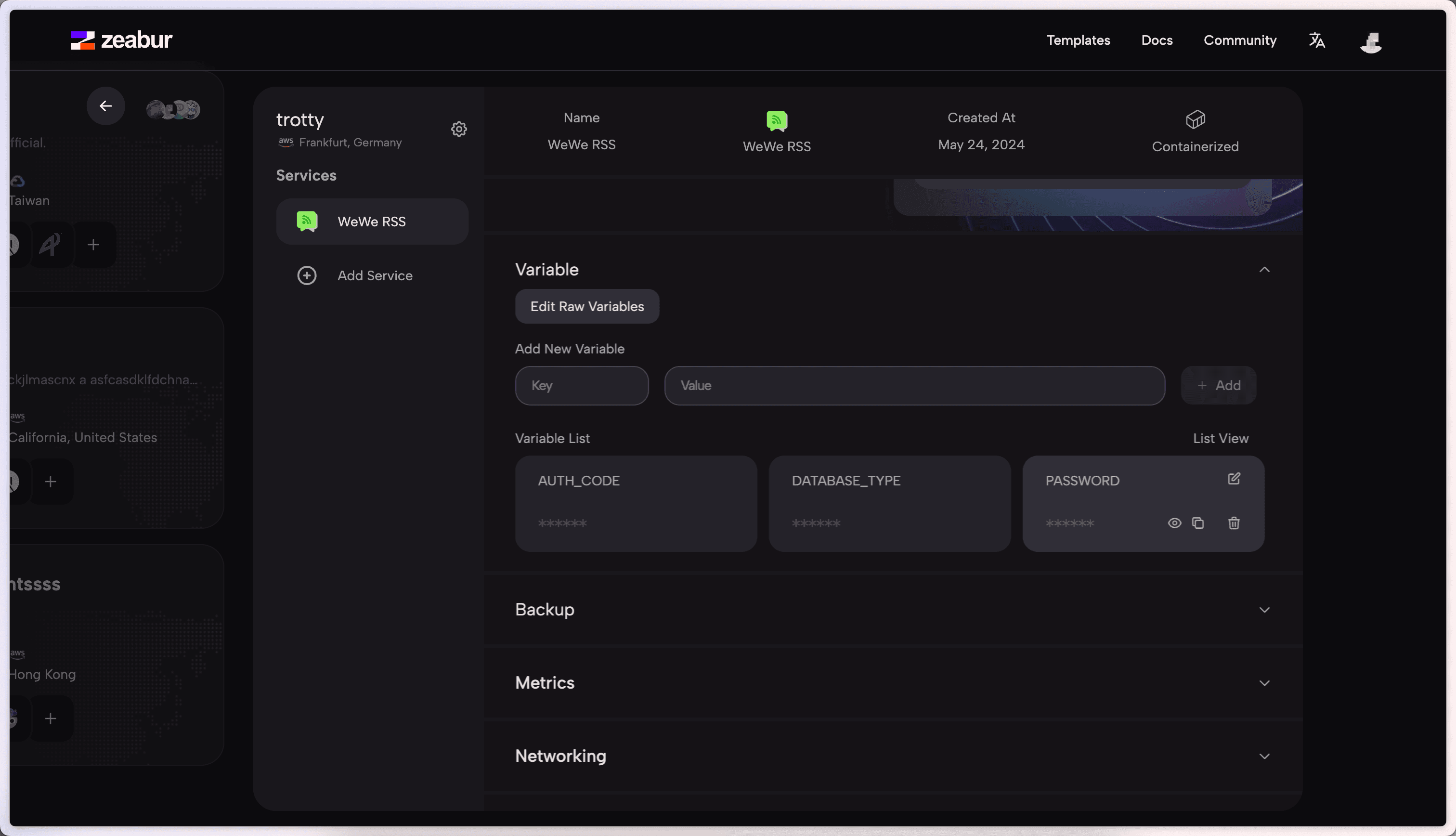
Task: Edit the PASSWORD variable with the pencil icon
Action: pyautogui.click(x=1234, y=478)
